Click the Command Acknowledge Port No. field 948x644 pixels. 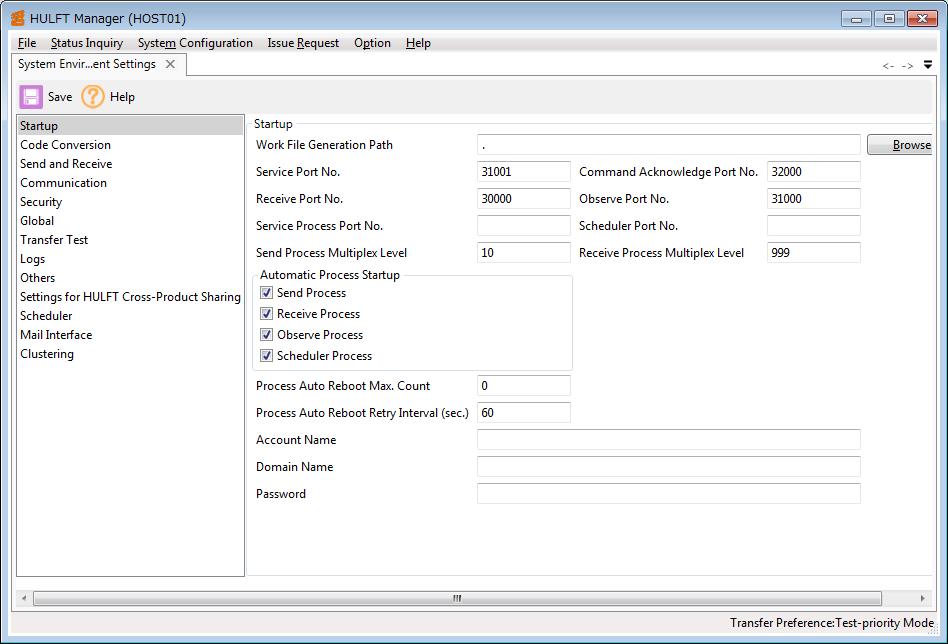[814, 172]
